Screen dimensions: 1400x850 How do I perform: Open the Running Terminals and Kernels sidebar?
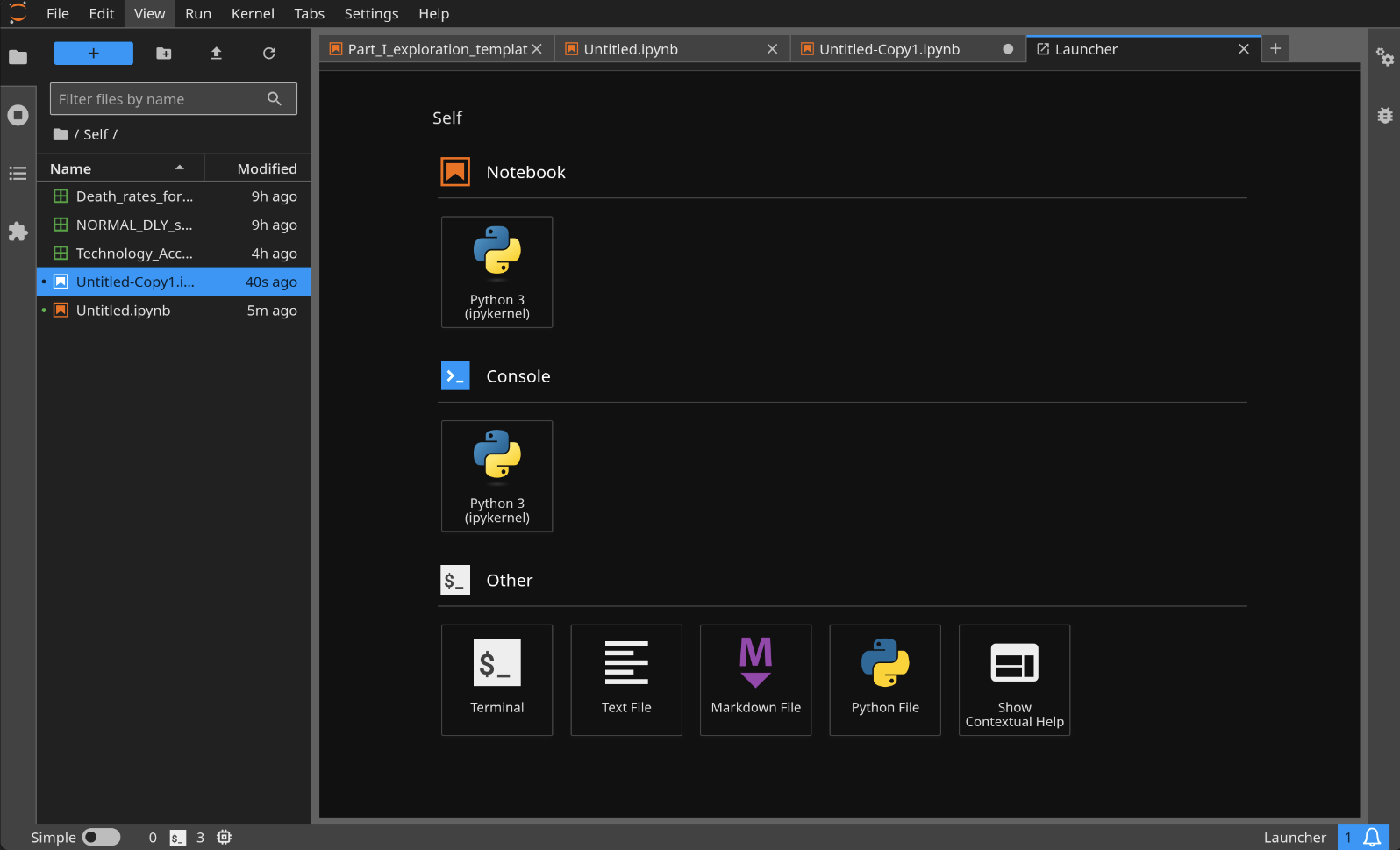coord(18,115)
